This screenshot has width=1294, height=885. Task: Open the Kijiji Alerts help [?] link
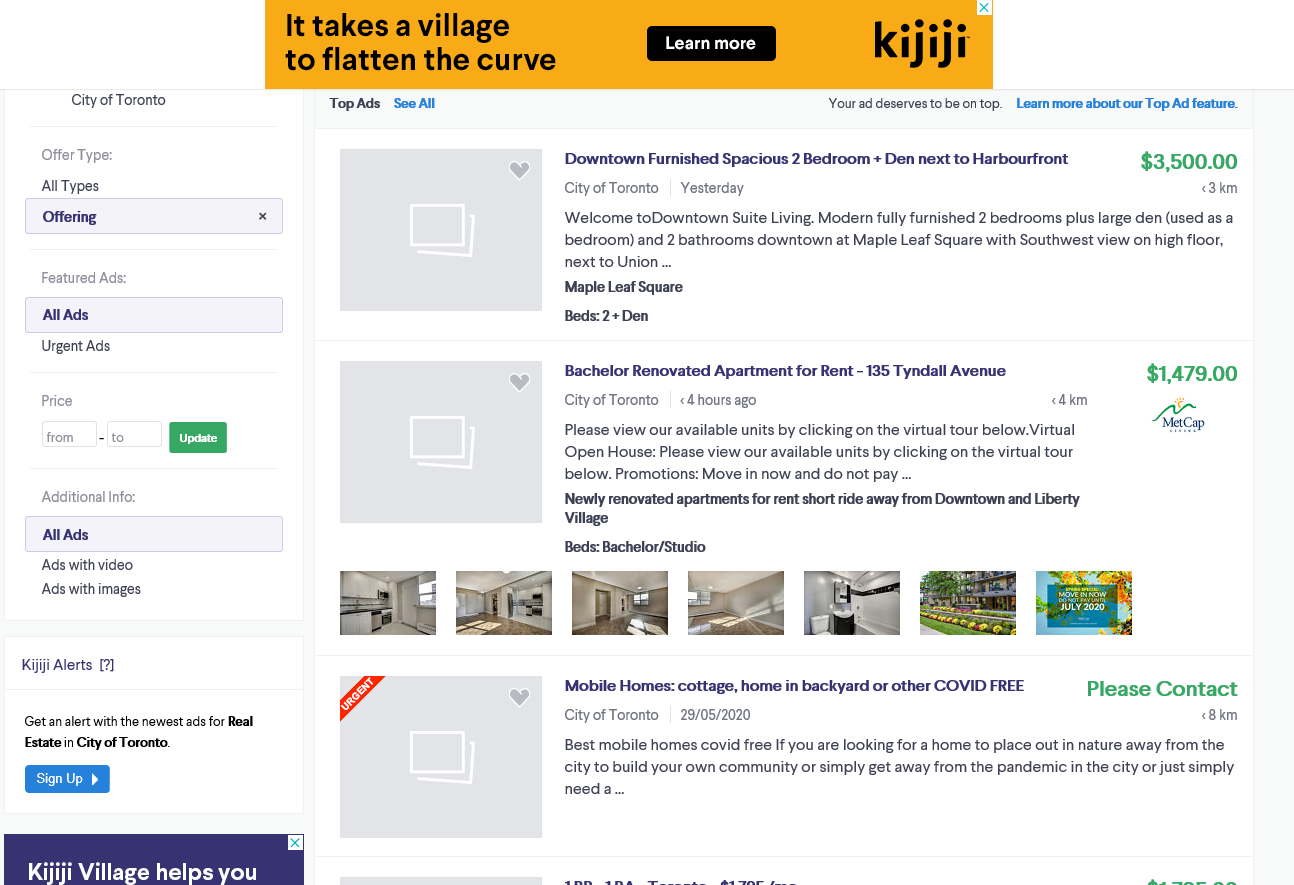click(x=107, y=665)
